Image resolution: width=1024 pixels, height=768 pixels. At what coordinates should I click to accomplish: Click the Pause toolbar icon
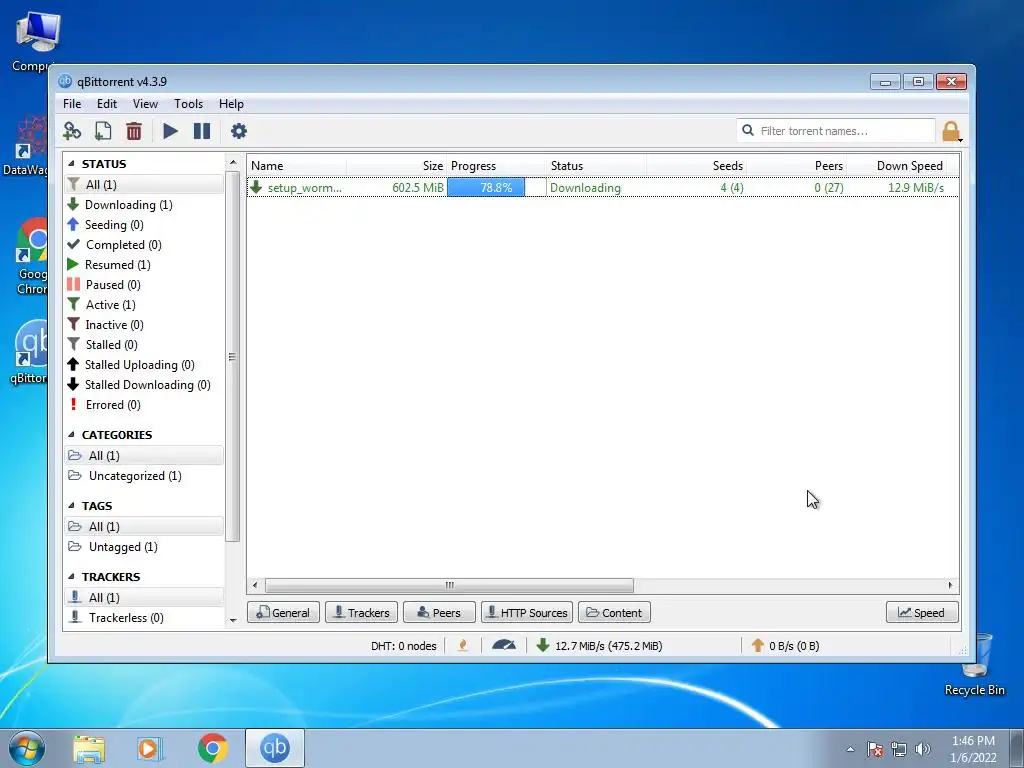[202, 131]
